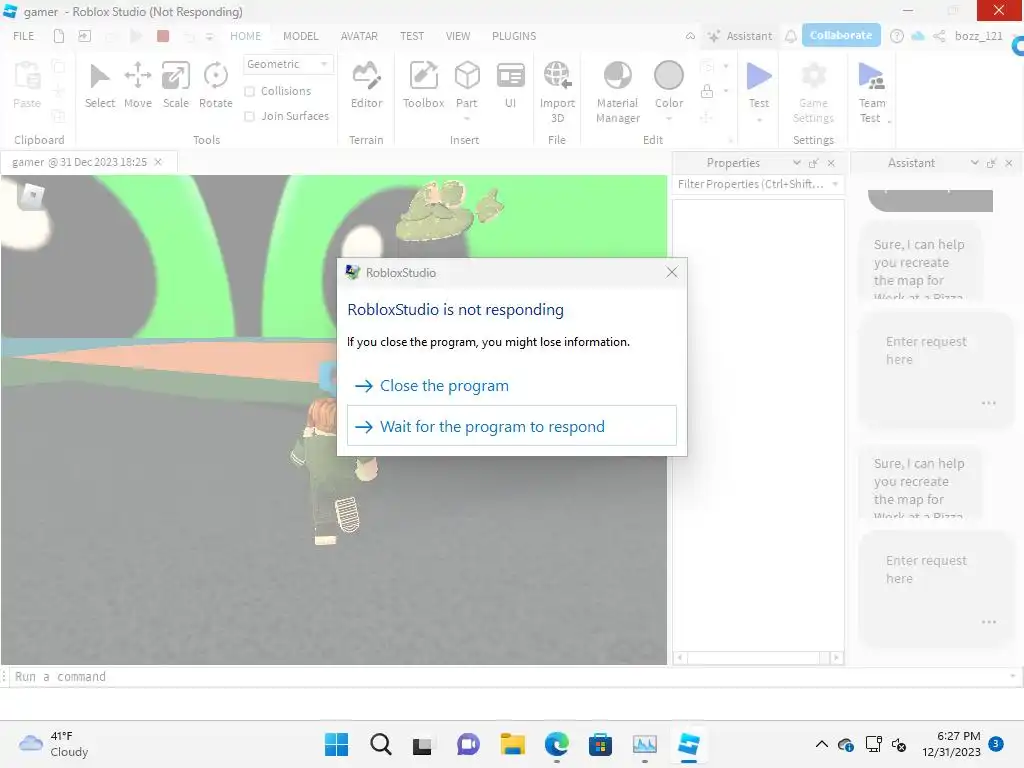This screenshot has height=768, width=1024.
Task: Switch to the TEST ribbon tab
Action: [412, 36]
